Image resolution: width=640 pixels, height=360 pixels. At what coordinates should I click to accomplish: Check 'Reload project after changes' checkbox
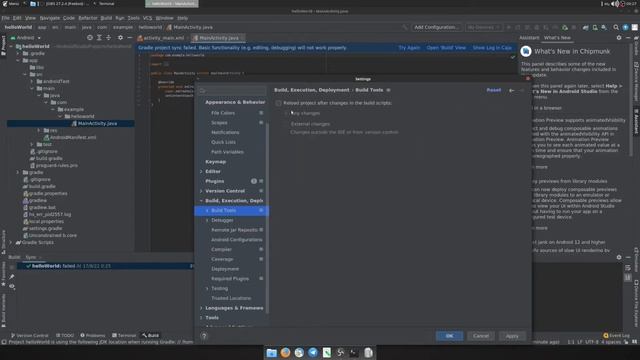(x=278, y=103)
